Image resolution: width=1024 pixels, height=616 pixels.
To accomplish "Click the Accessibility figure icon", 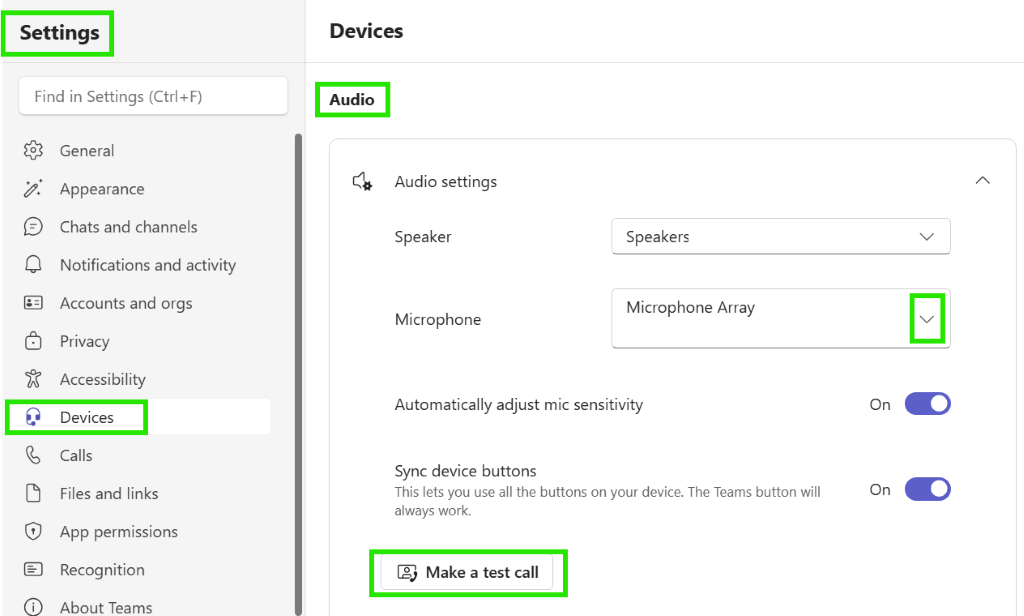I will point(33,379).
